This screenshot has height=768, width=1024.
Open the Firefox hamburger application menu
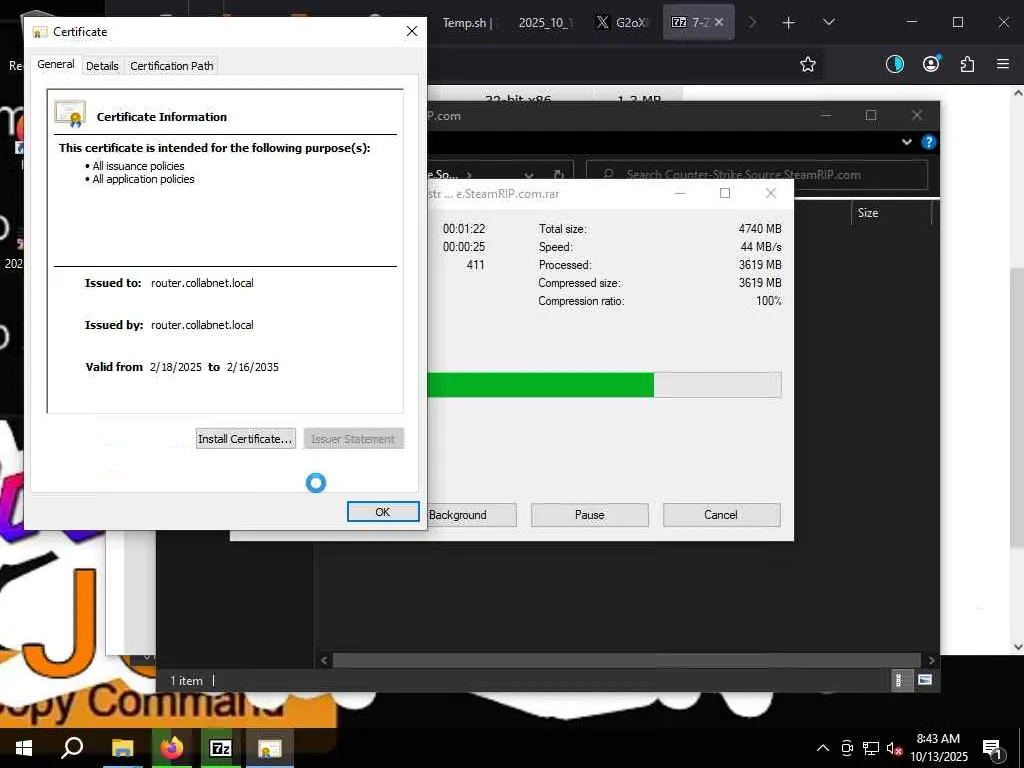point(1003,64)
